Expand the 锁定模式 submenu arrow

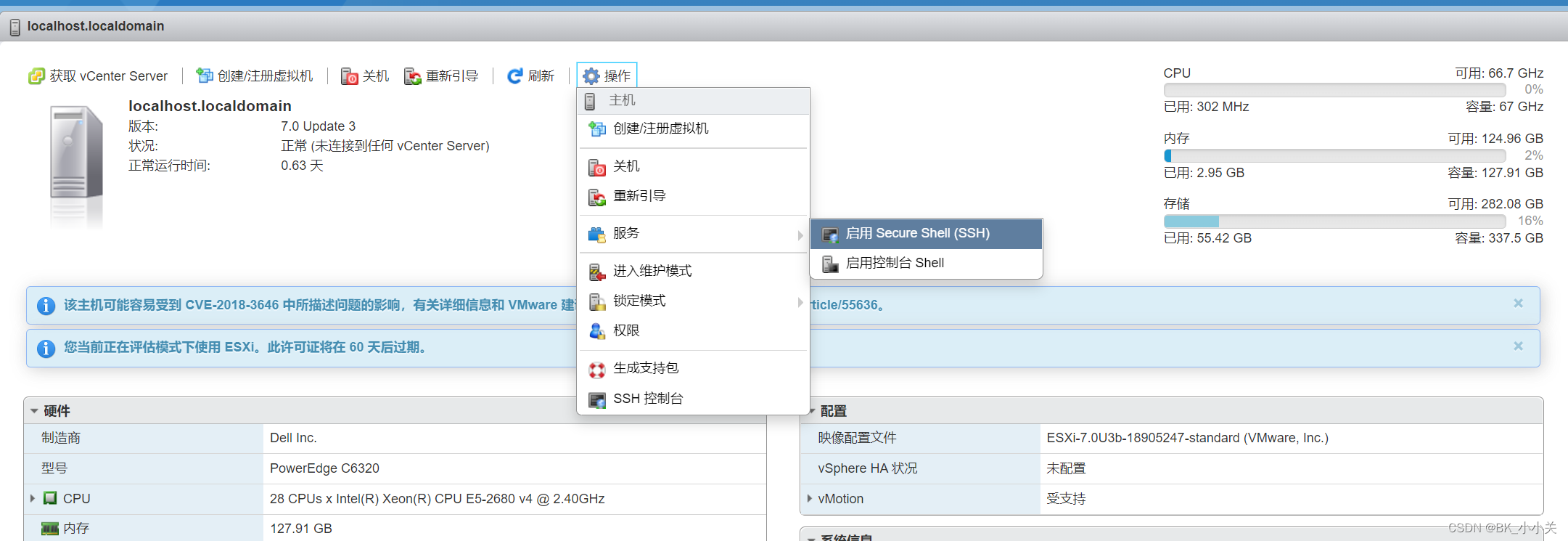[x=800, y=302]
